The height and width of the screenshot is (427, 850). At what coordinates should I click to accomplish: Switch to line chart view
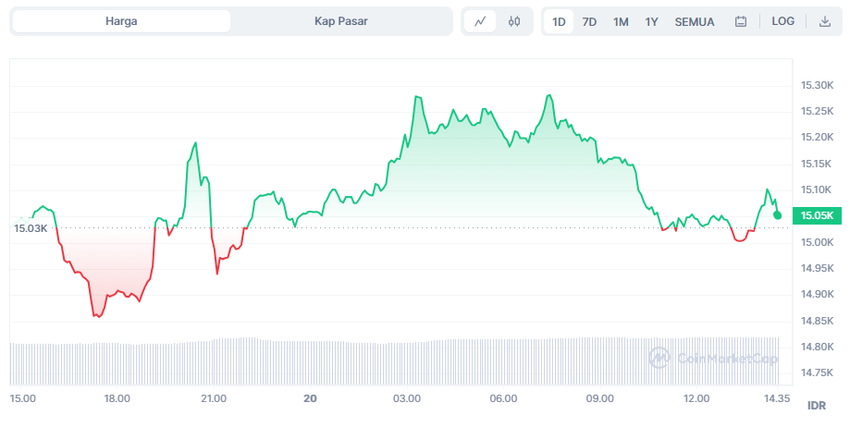click(x=481, y=21)
